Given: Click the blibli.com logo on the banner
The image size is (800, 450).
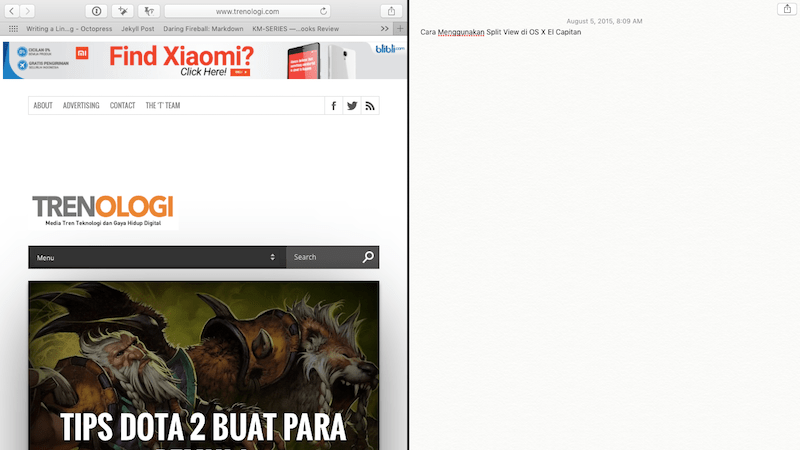Looking at the screenshot, I should 390,49.
